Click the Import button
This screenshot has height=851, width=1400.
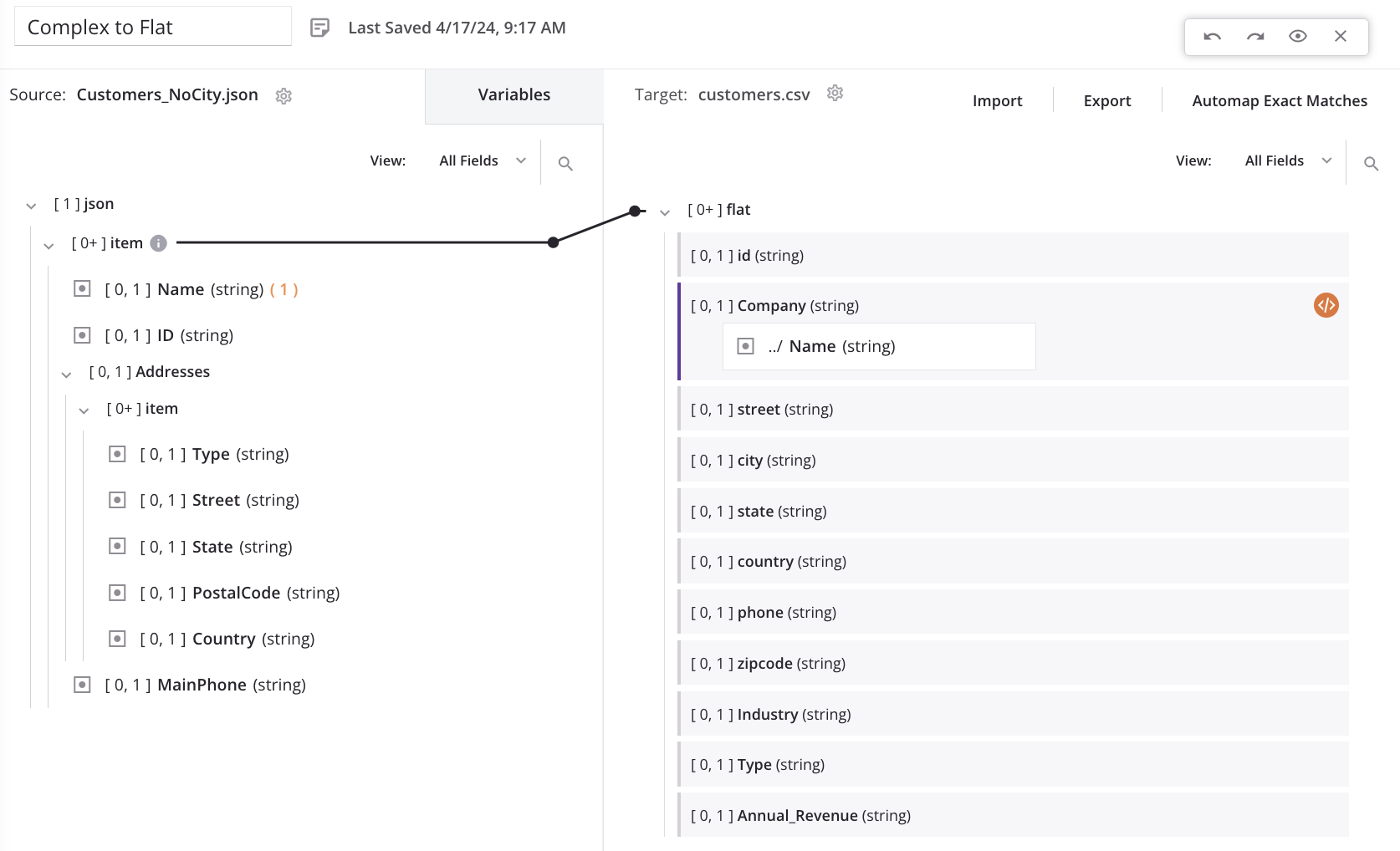[997, 101]
